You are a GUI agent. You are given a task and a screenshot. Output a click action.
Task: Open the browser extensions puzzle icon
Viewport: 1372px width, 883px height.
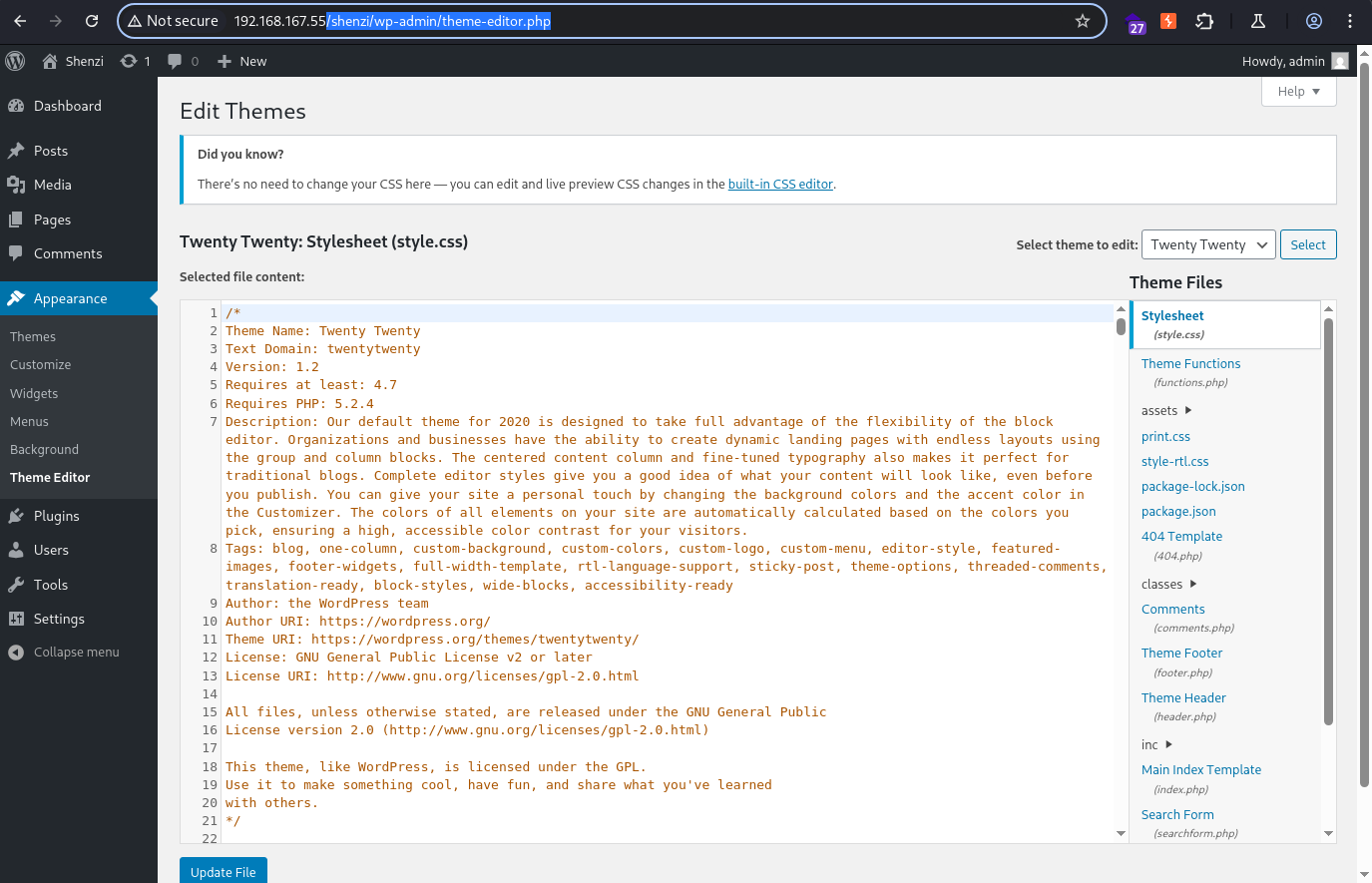pos(1204,21)
